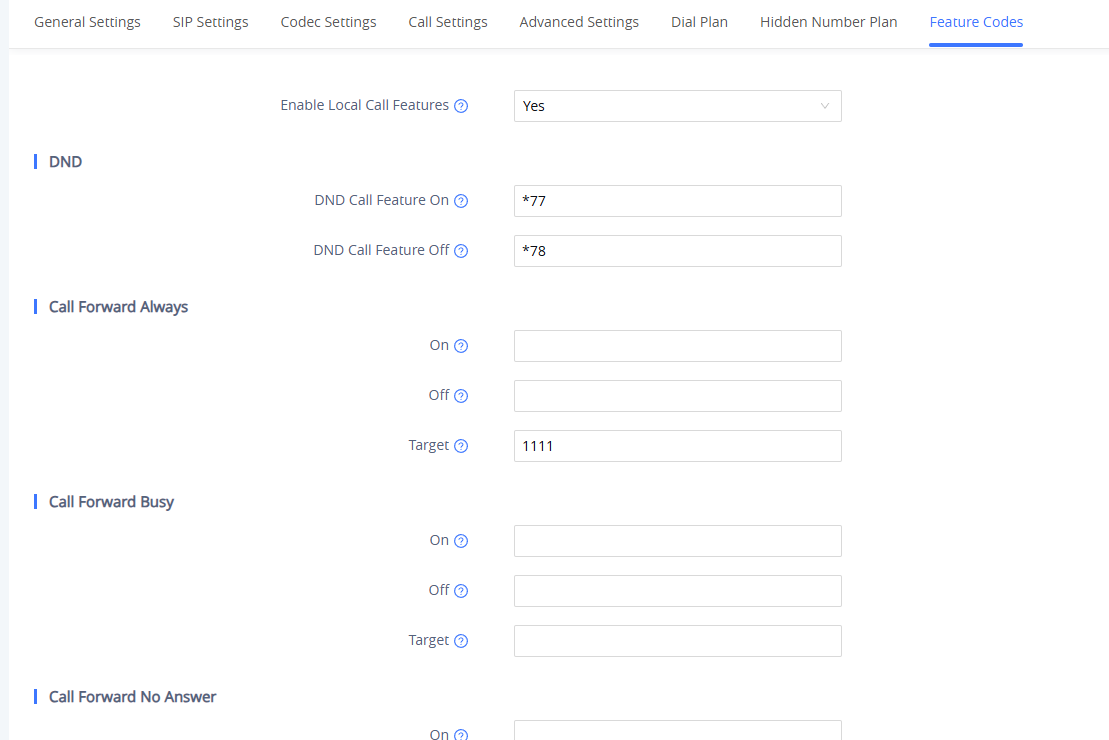The height and width of the screenshot is (740, 1109).
Task: Open the Hidden Number Plan tab
Action: tap(828, 22)
